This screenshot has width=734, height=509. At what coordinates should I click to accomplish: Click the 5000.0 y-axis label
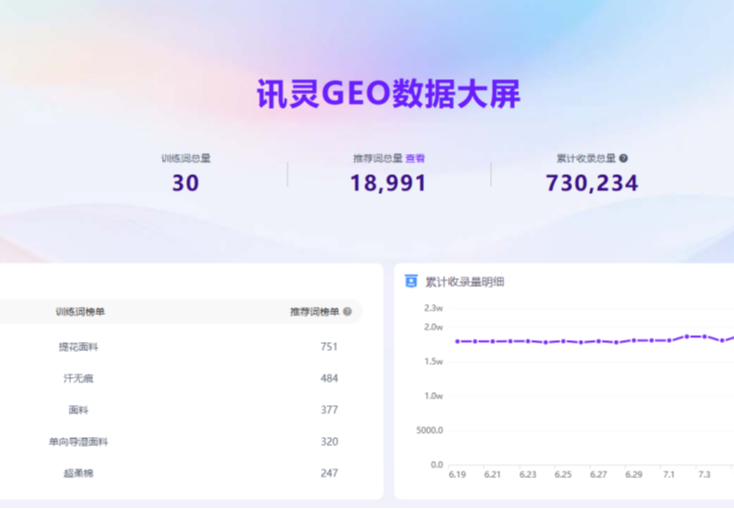pos(429,430)
